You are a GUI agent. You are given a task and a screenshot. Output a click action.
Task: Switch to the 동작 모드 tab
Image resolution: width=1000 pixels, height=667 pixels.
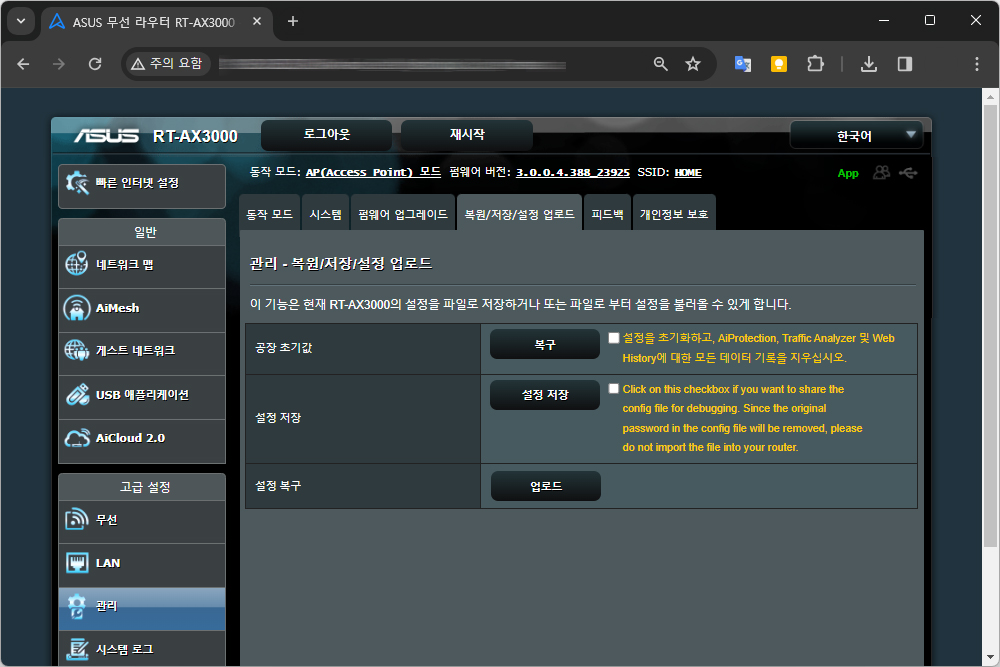[x=269, y=214]
